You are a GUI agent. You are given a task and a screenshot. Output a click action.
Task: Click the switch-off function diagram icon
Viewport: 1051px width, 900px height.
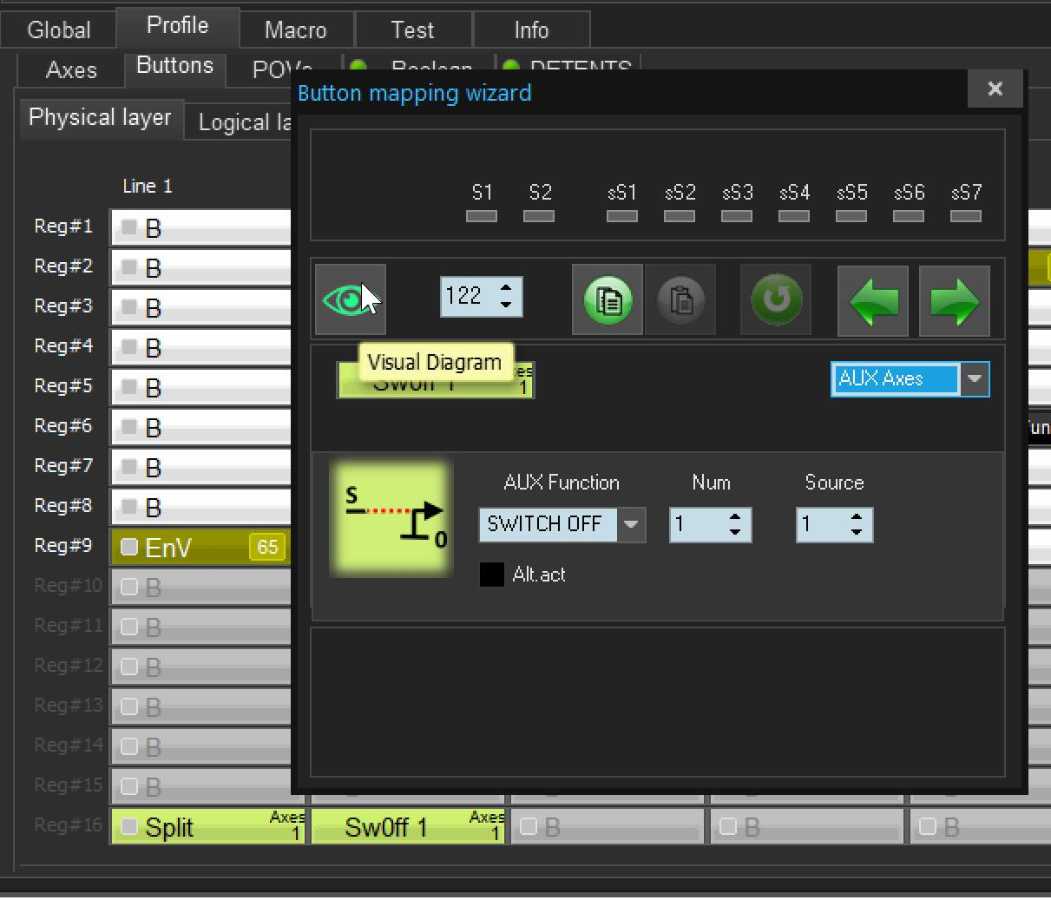(391, 518)
